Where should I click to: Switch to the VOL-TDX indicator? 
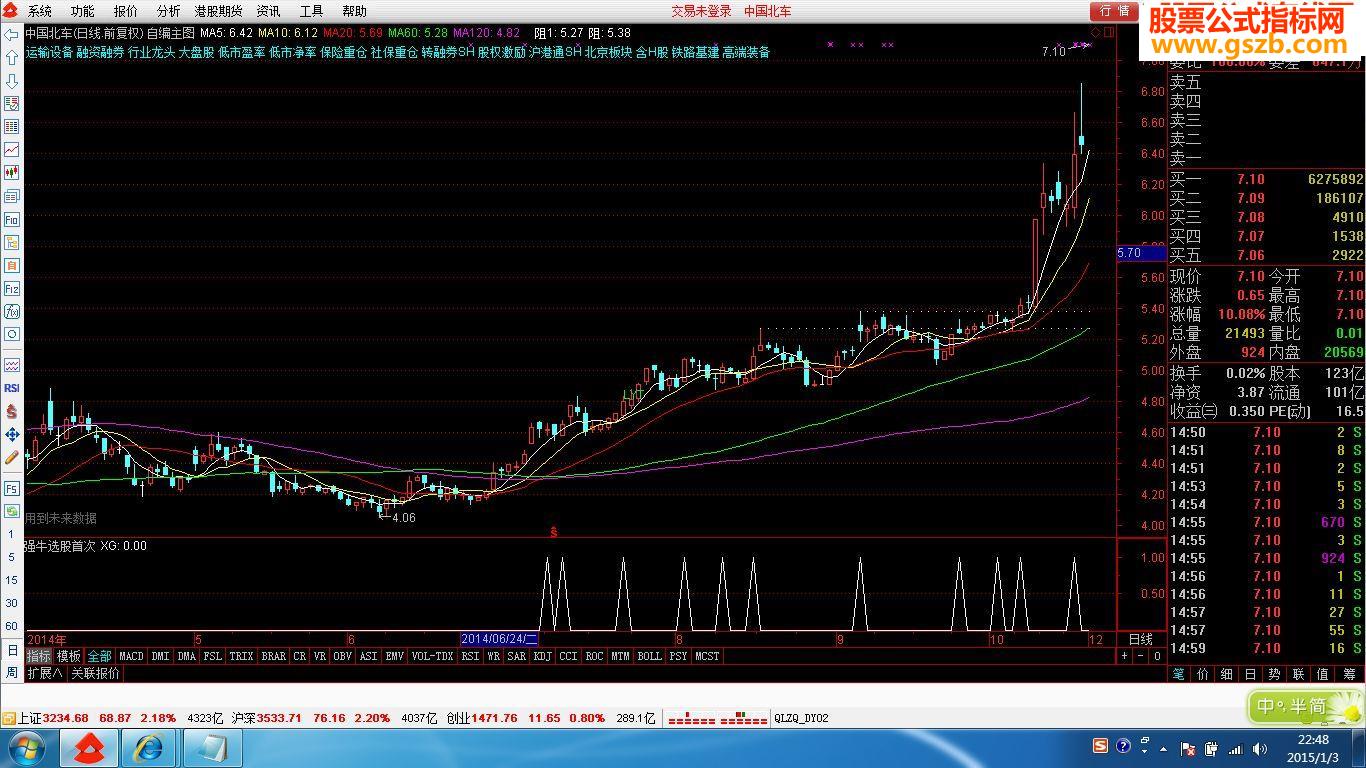coord(432,656)
